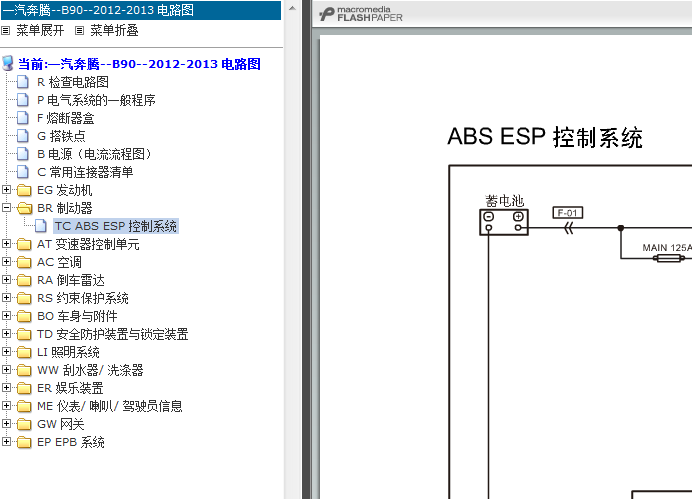
Task: Open the 当前:一汽奔腾--B90 电路图 root link
Action: pyautogui.click(x=139, y=64)
